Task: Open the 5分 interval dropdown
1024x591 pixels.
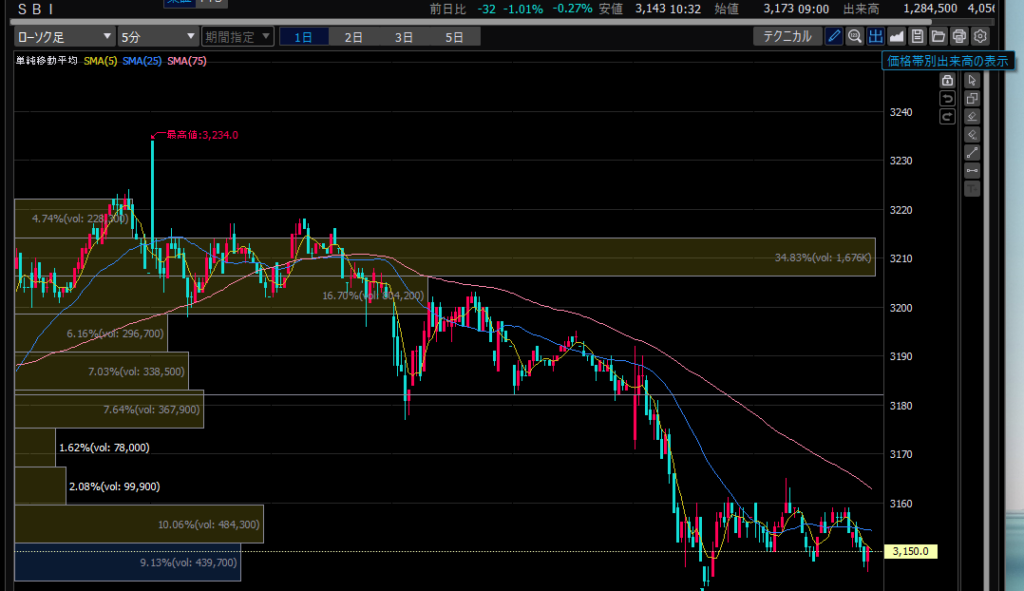Action: (157, 37)
